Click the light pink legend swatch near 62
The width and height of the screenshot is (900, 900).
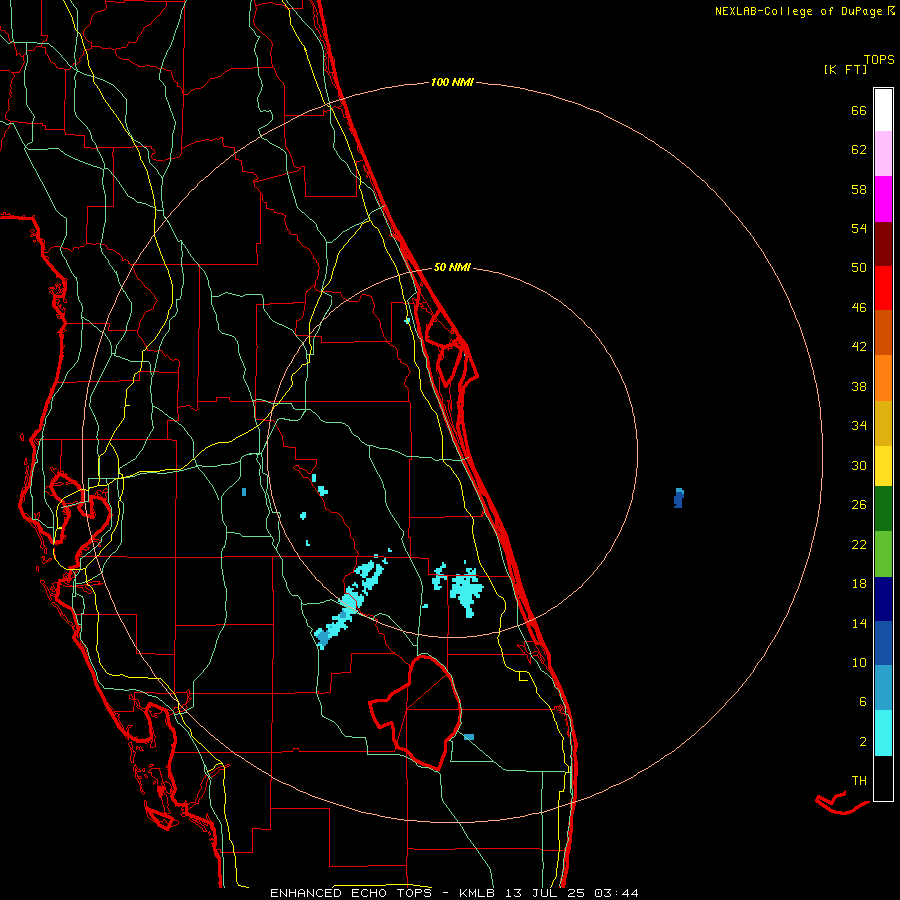point(883,154)
